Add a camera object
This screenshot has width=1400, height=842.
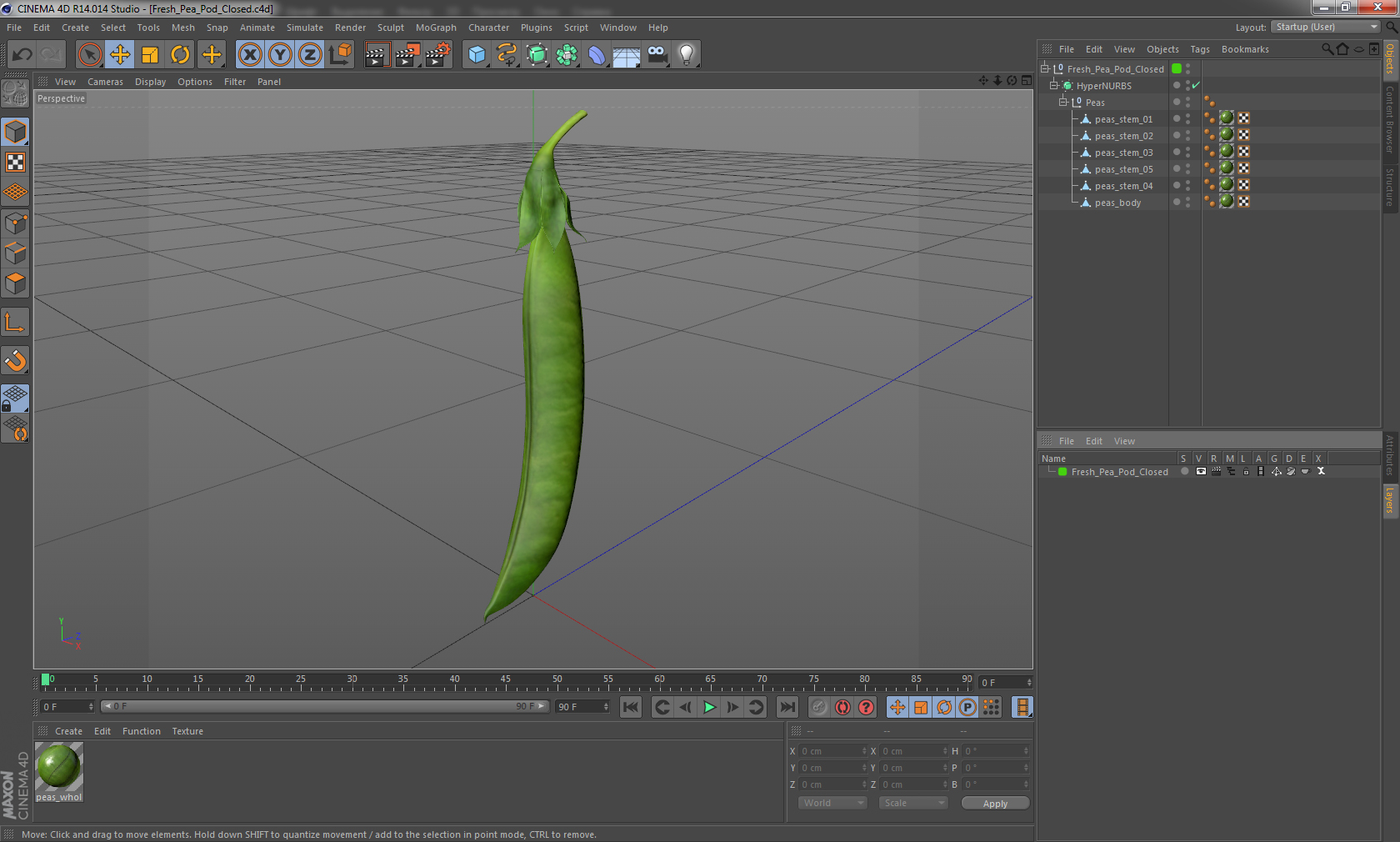point(657,55)
